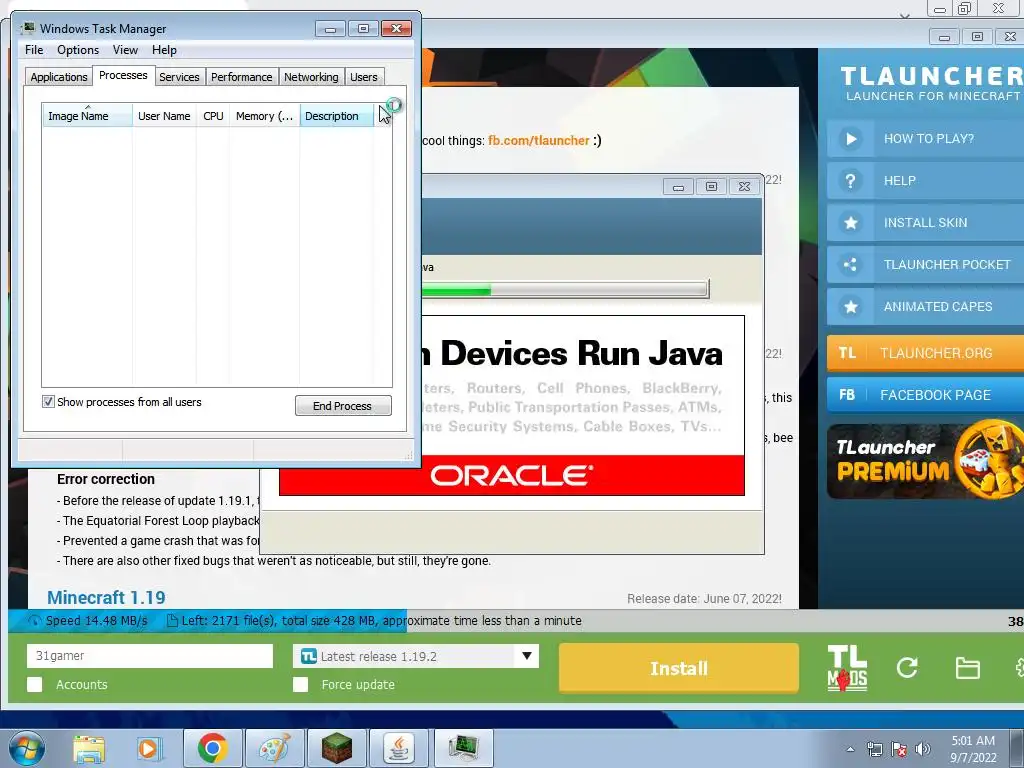Open the Options menu in Task Manager

click(x=78, y=50)
